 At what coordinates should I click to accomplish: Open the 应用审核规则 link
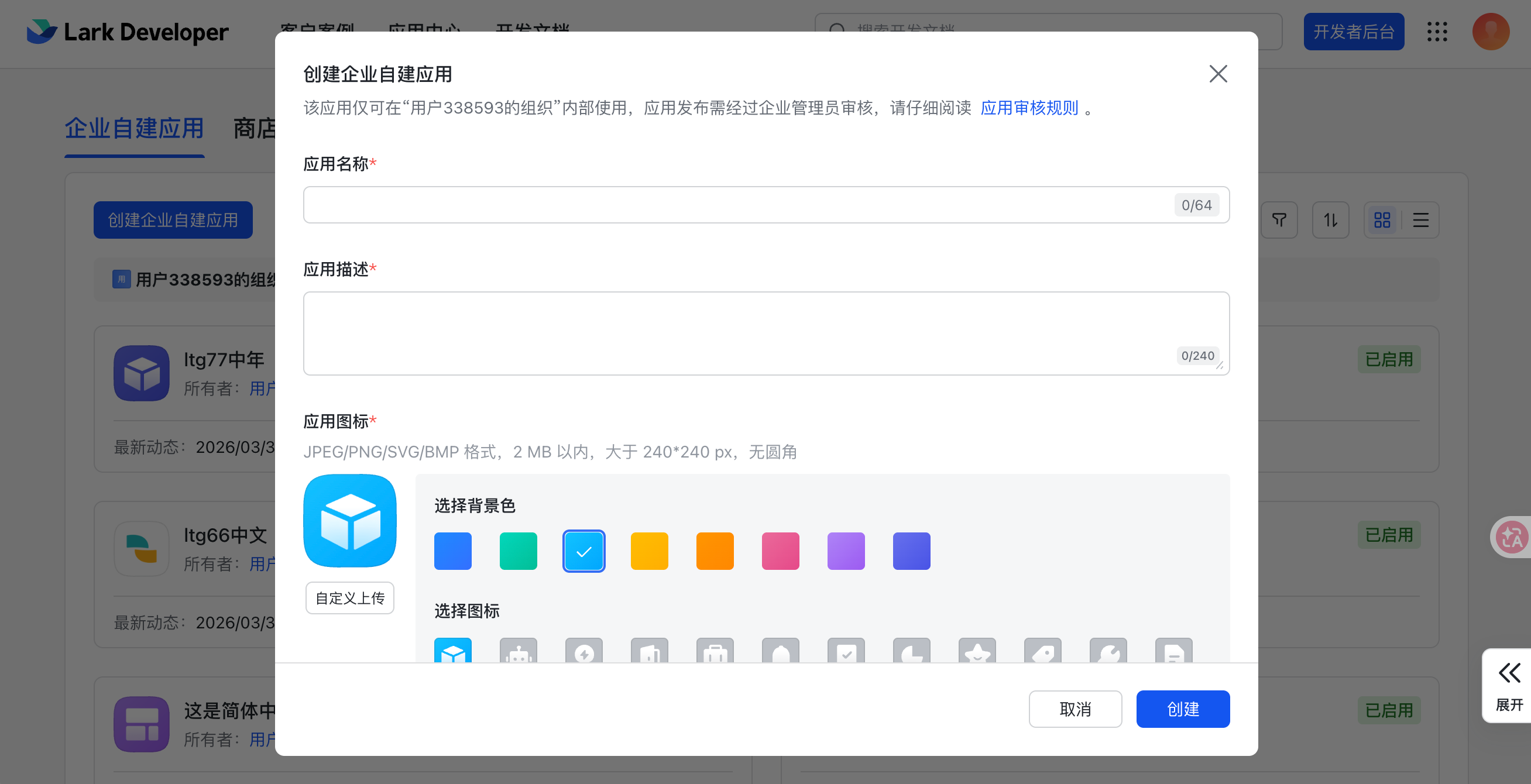click(1029, 108)
